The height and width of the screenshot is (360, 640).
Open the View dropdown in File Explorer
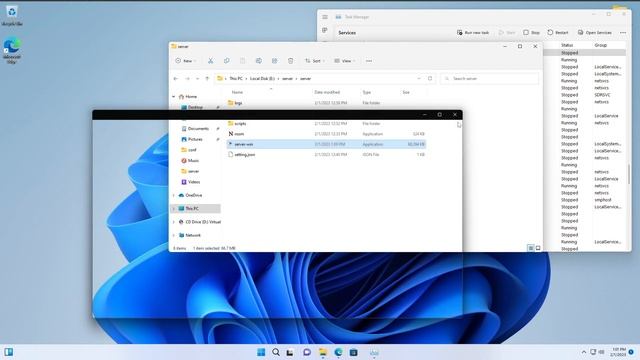(345, 61)
